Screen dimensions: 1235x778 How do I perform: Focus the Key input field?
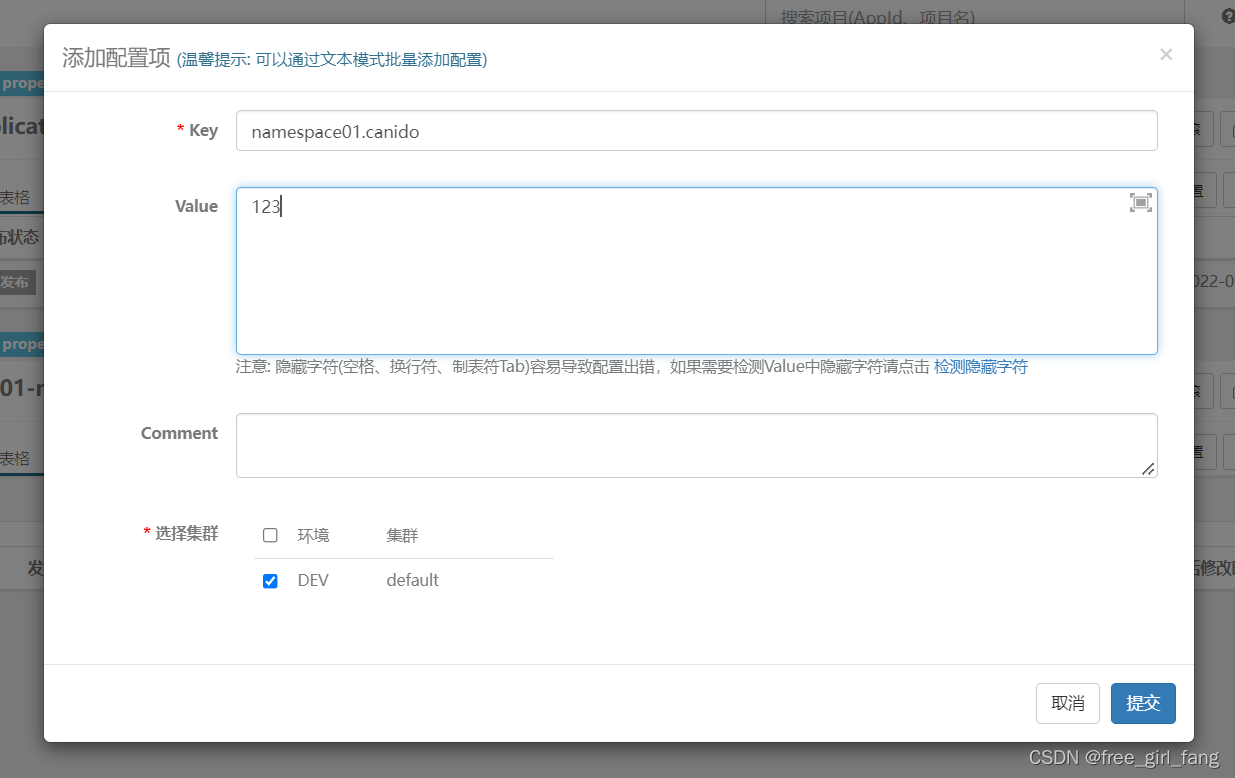[x=697, y=130]
